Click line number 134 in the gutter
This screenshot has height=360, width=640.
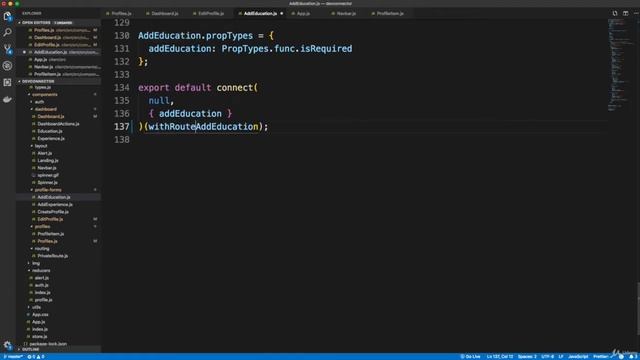coord(122,88)
